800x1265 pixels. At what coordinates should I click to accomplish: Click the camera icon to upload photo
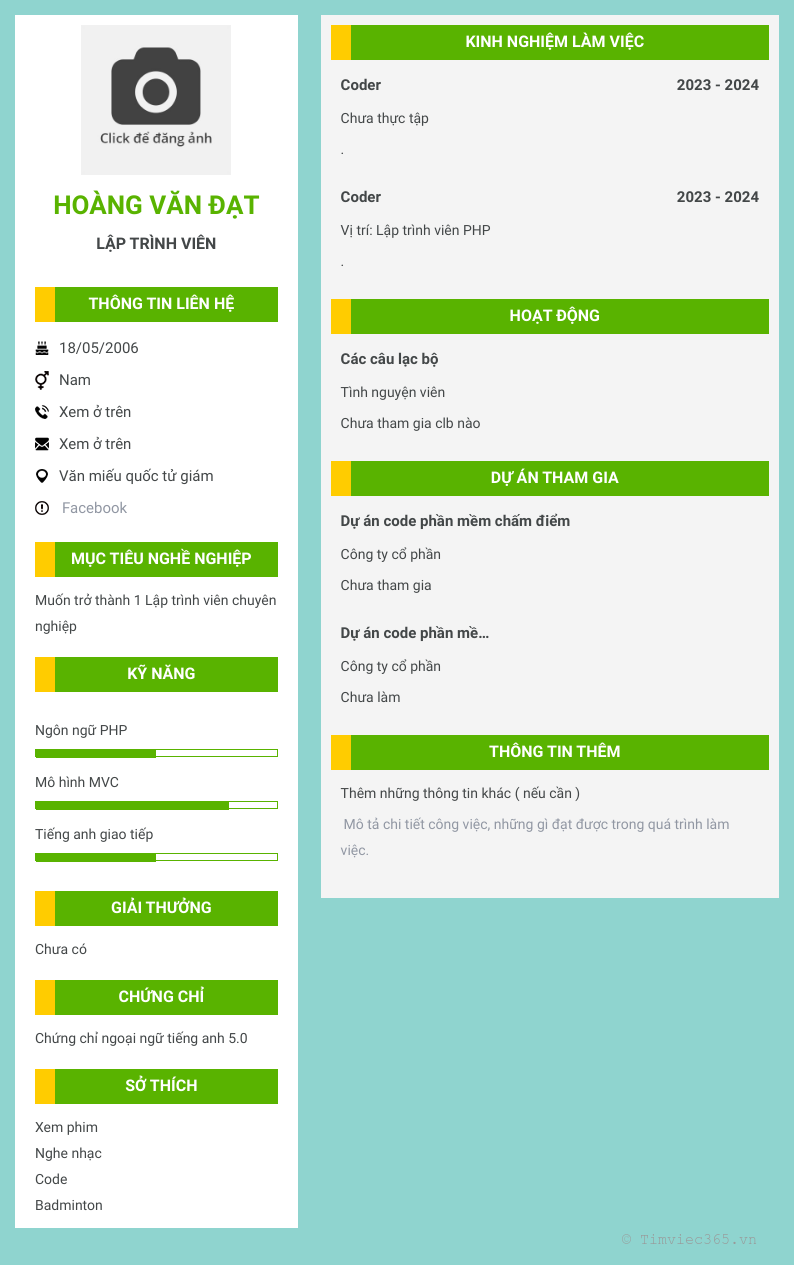[x=156, y=100]
